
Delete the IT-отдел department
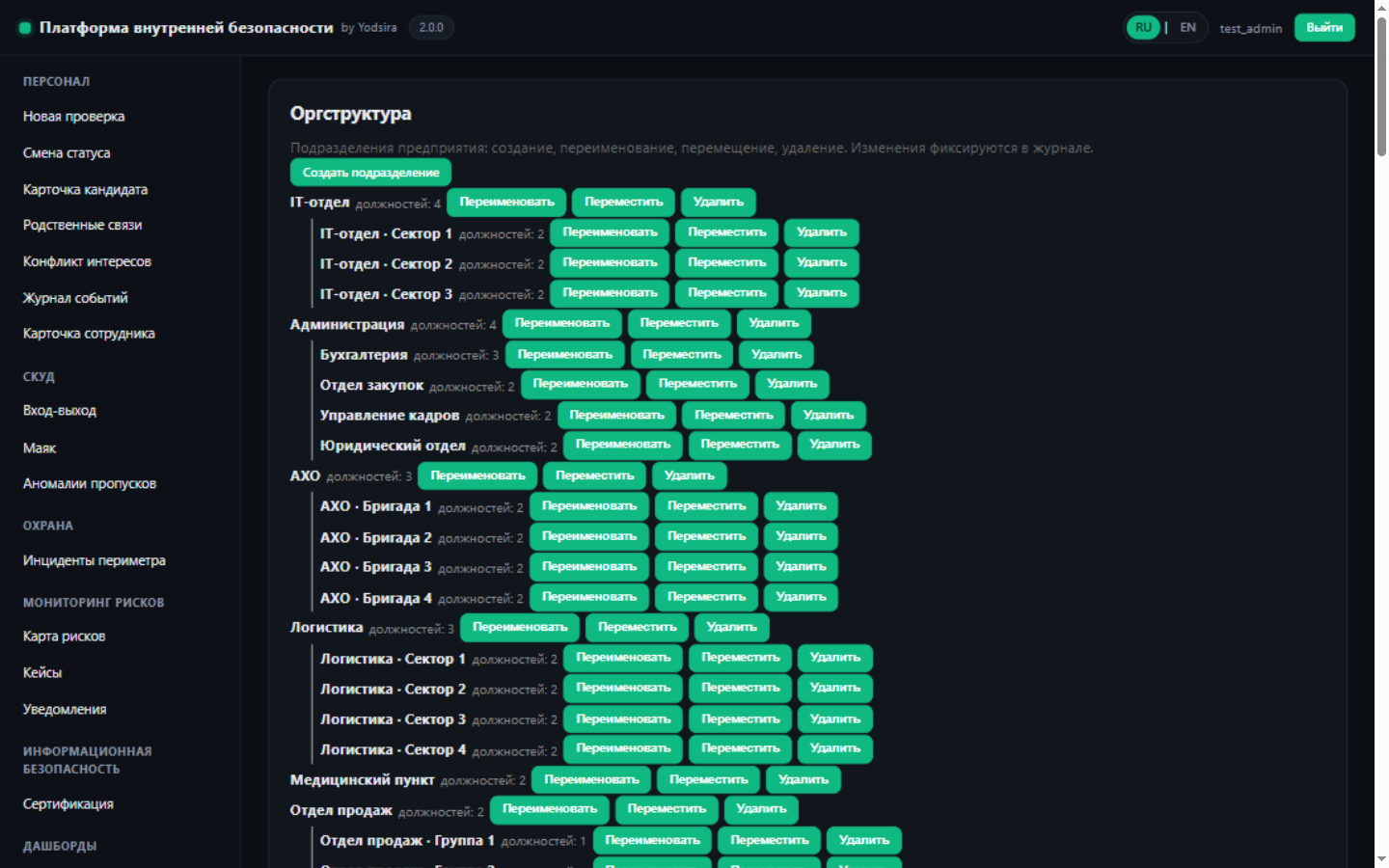719,203
